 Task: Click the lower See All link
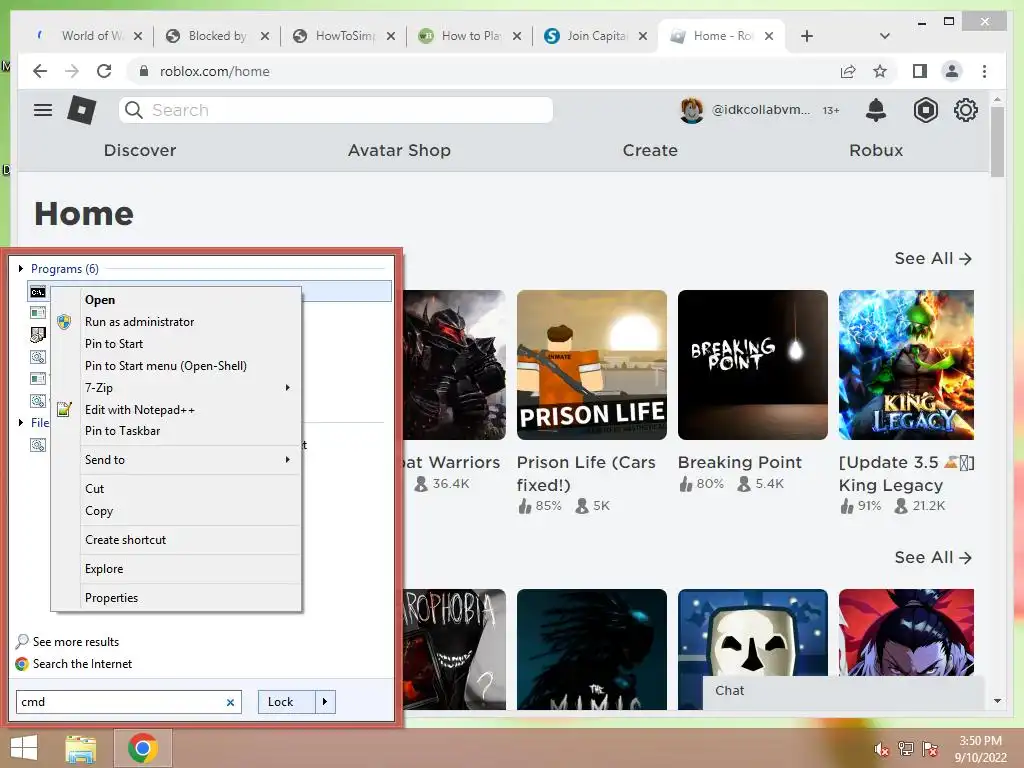(x=933, y=558)
